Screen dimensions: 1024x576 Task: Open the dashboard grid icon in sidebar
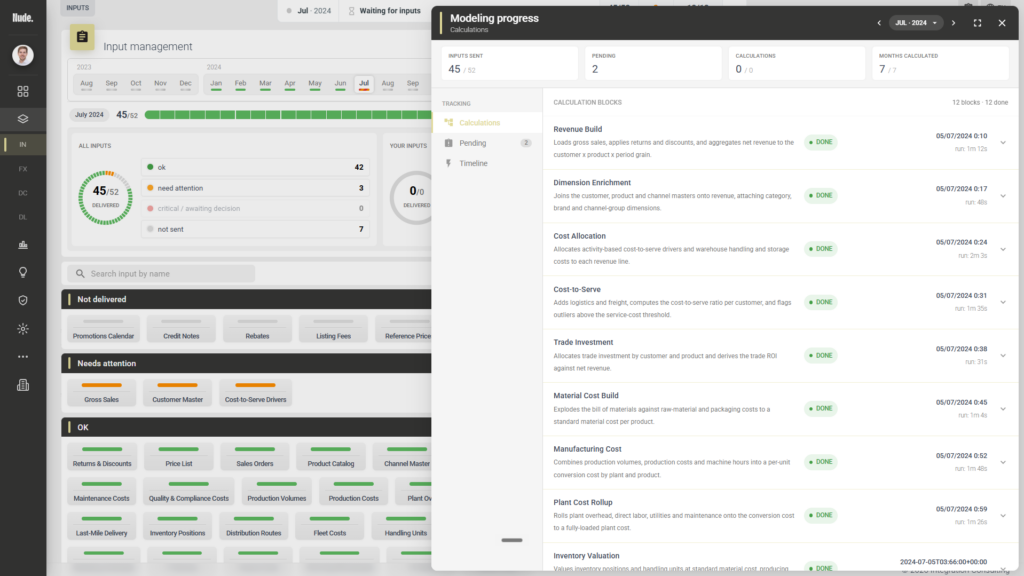pyautogui.click(x=23, y=91)
